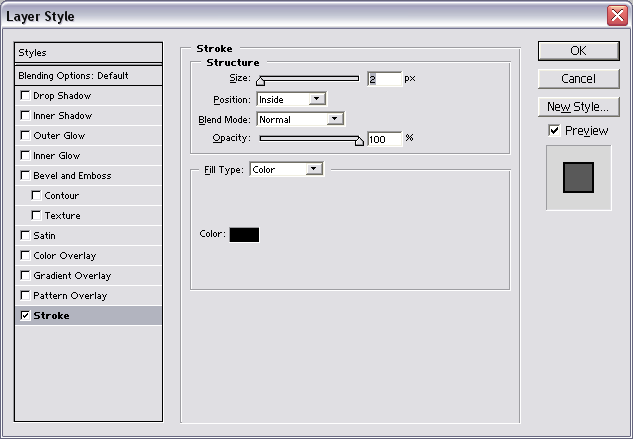Select the Color Overlay label

click(65, 256)
